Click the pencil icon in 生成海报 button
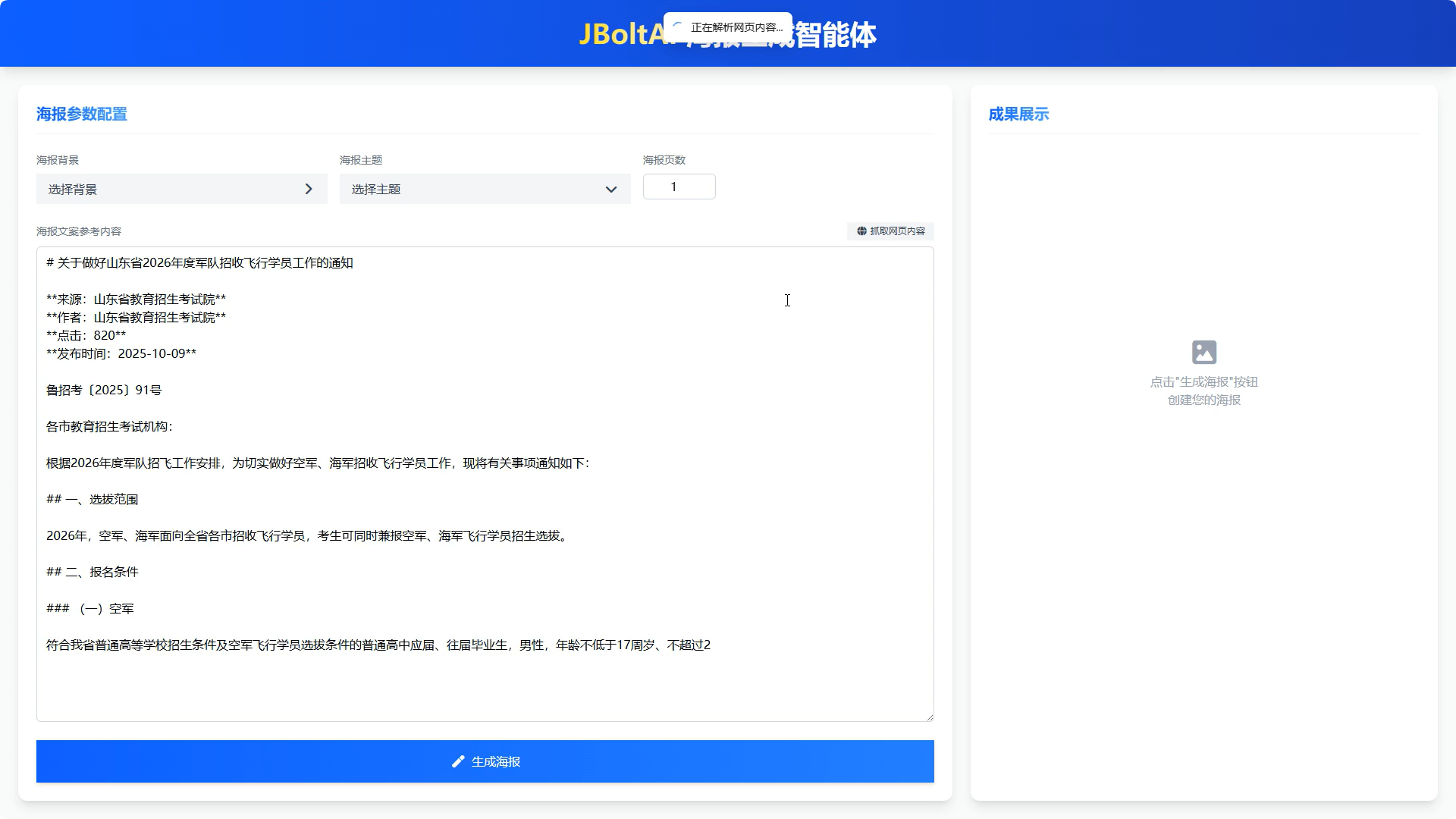The image size is (1456, 819). (458, 761)
